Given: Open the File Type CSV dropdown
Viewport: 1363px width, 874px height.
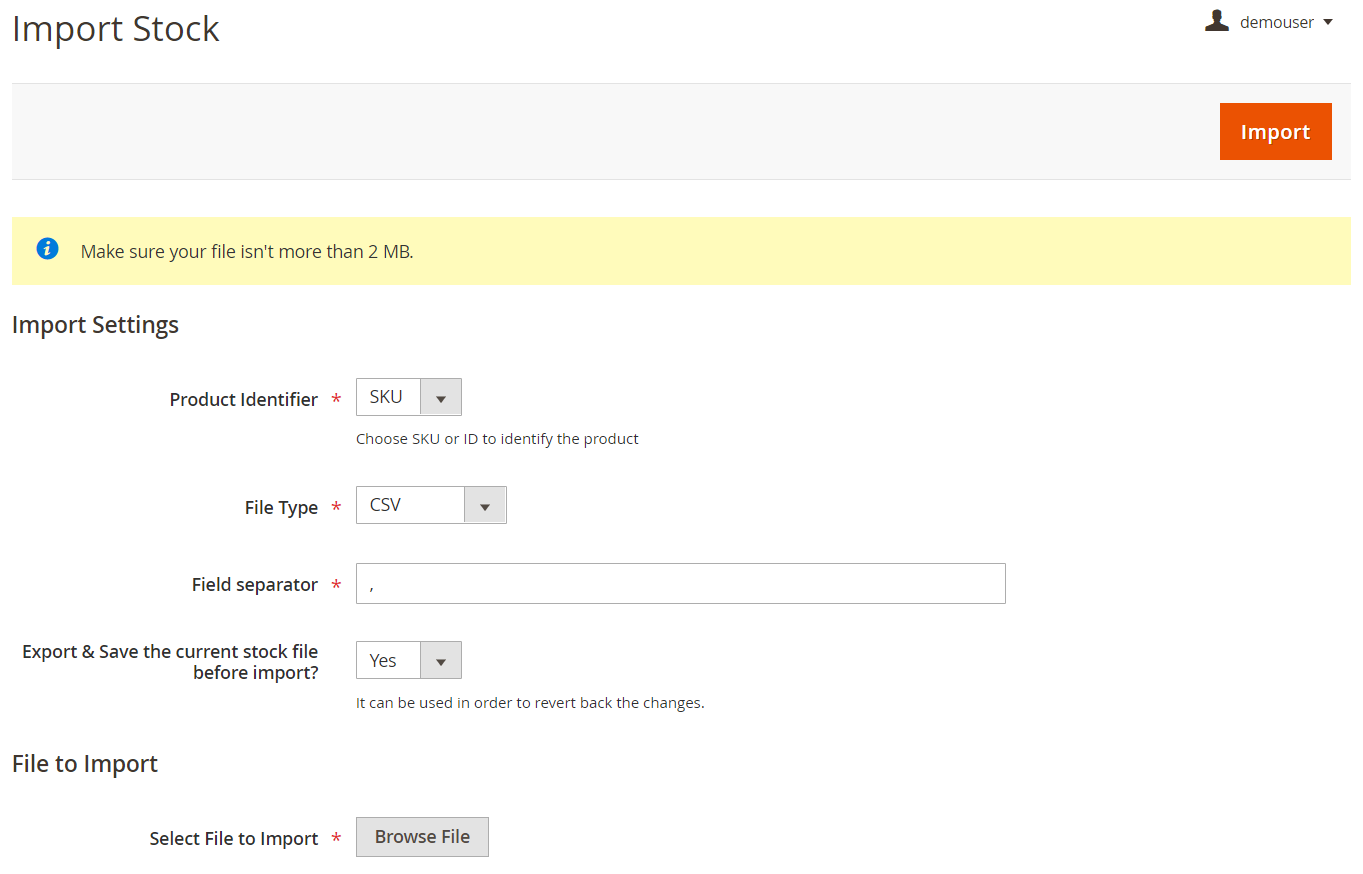Looking at the screenshot, I should click(x=431, y=505).
